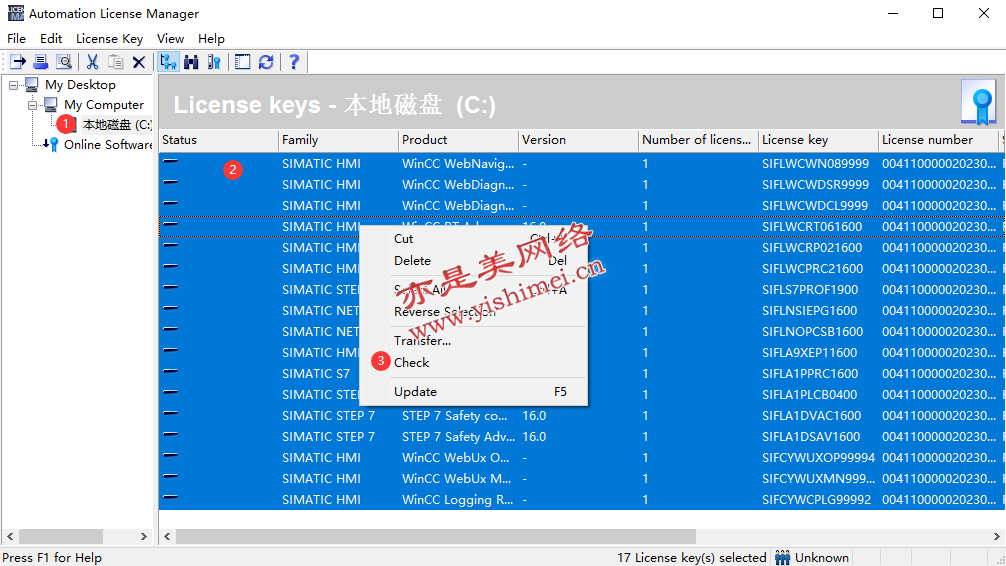Click tree pane scrollbar right arrow
Viewport: 1006px width, 566px height.
(144, 536)
